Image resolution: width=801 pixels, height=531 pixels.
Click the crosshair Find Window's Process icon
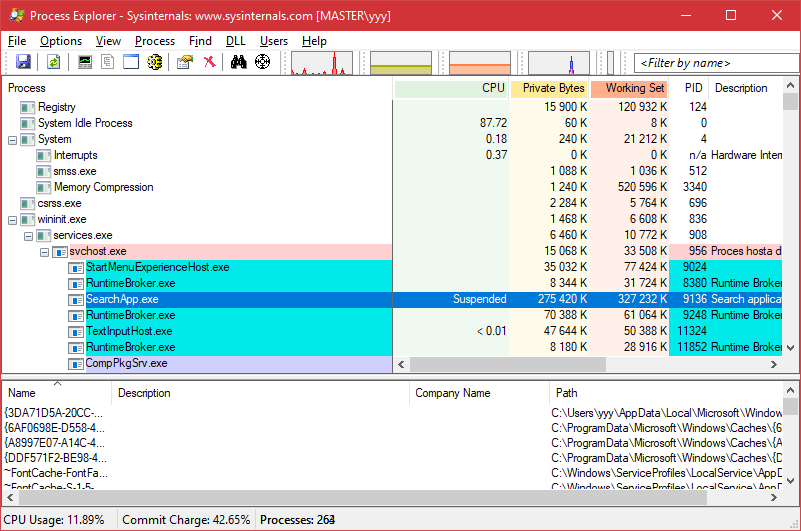[x=263, y=62]
